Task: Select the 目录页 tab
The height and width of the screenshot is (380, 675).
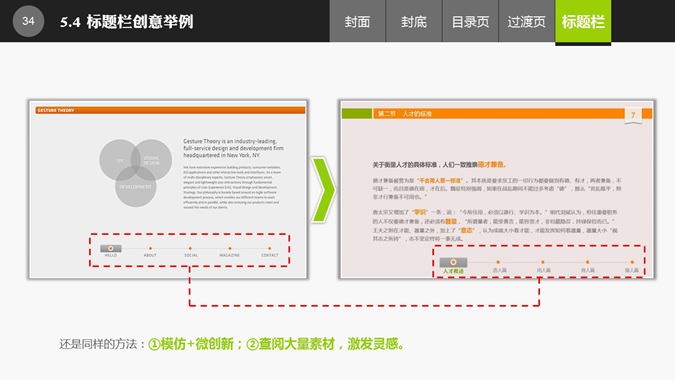Action: 470,21
